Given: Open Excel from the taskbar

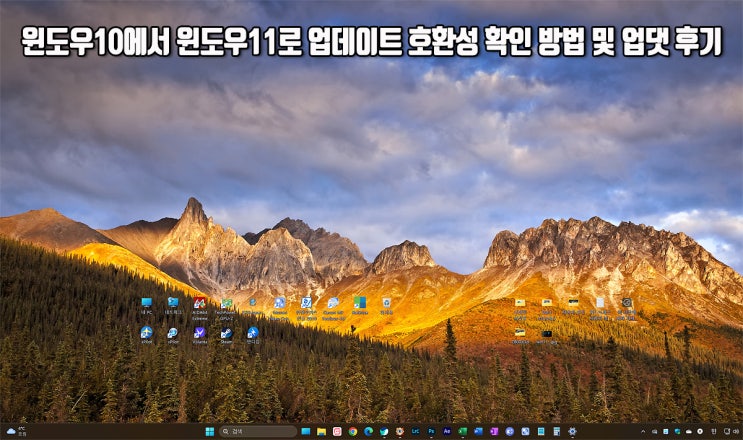Looking at the screenshot, I should pos(462,431).
